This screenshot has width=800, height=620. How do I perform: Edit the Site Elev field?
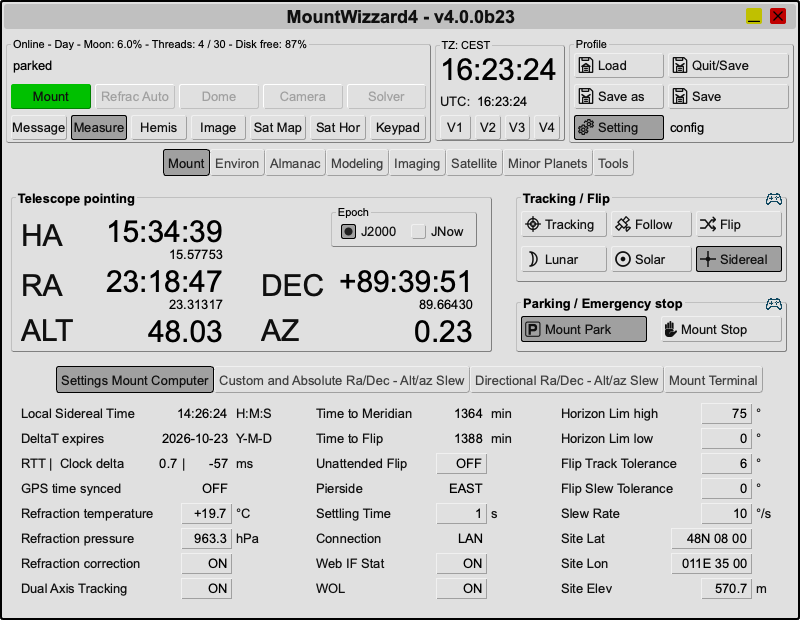pyautogui.click(x=727, y=589)
